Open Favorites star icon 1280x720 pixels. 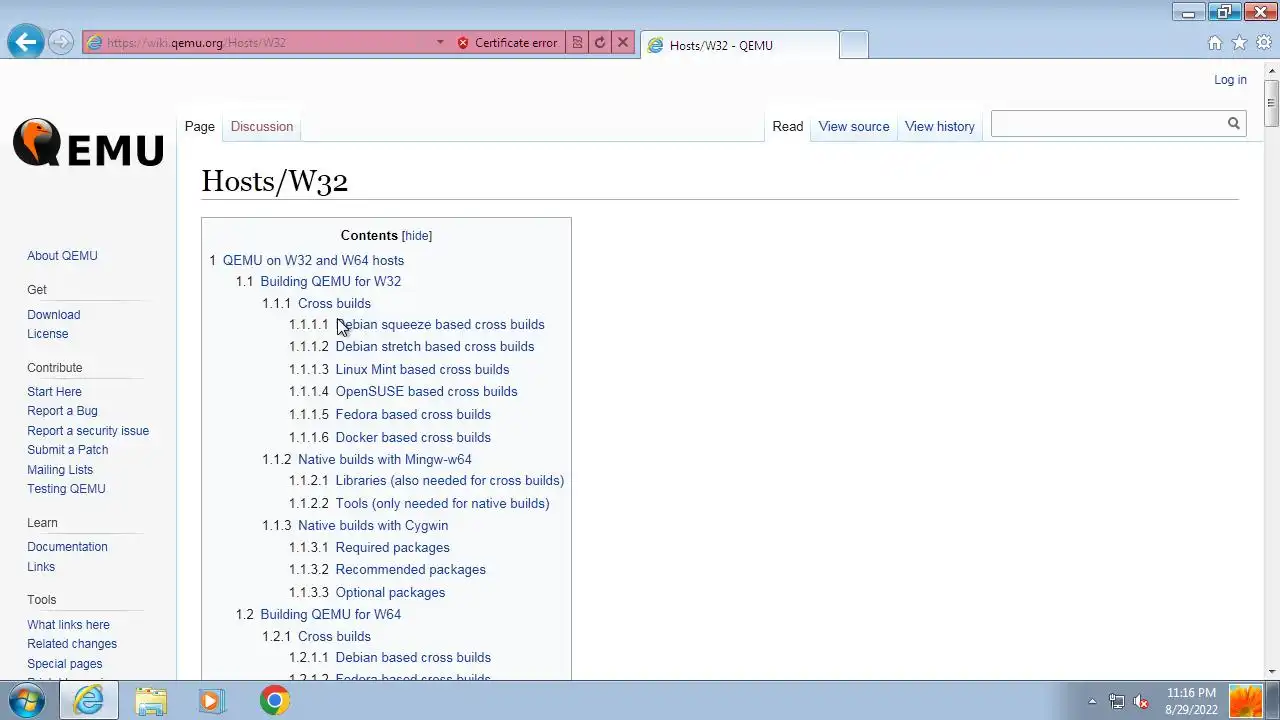point(1239,43)
